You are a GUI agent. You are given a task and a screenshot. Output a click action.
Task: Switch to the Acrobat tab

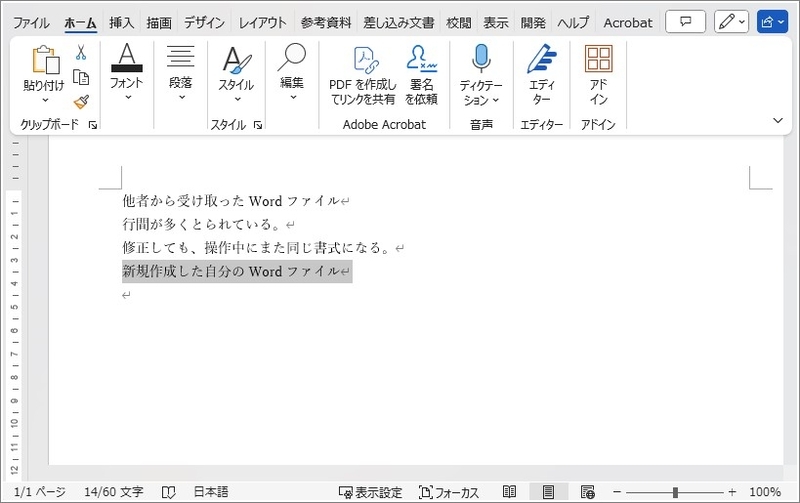click(x=628, y=22)
